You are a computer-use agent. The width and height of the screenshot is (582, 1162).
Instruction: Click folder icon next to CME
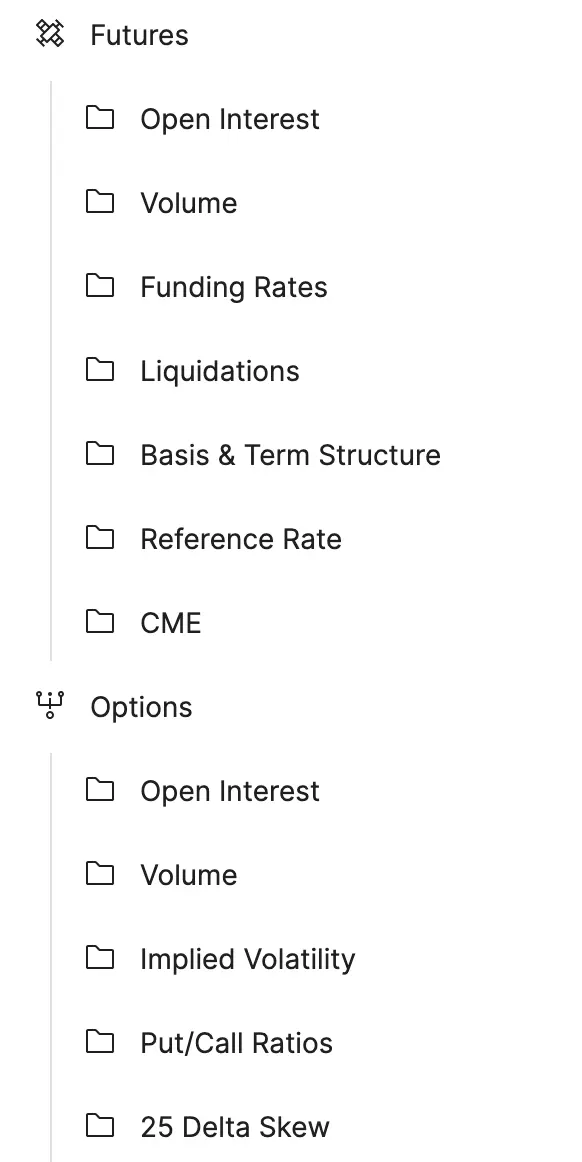point(100,622)
